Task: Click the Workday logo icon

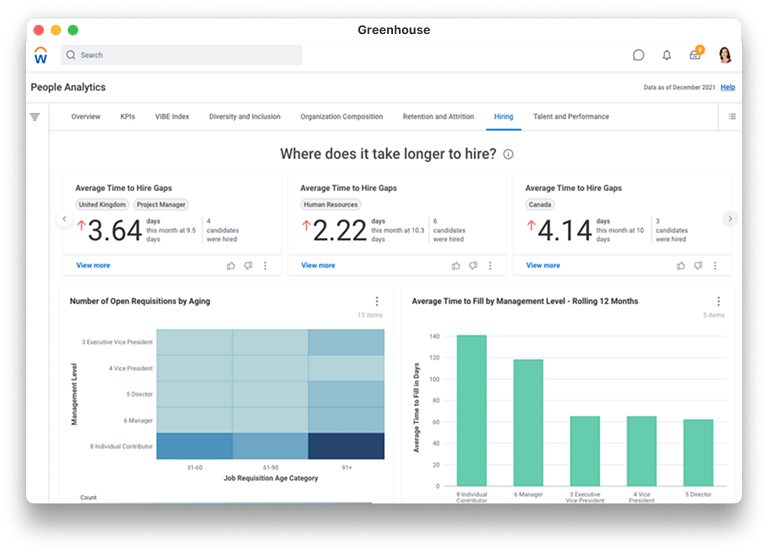Action: click(41, 55)
